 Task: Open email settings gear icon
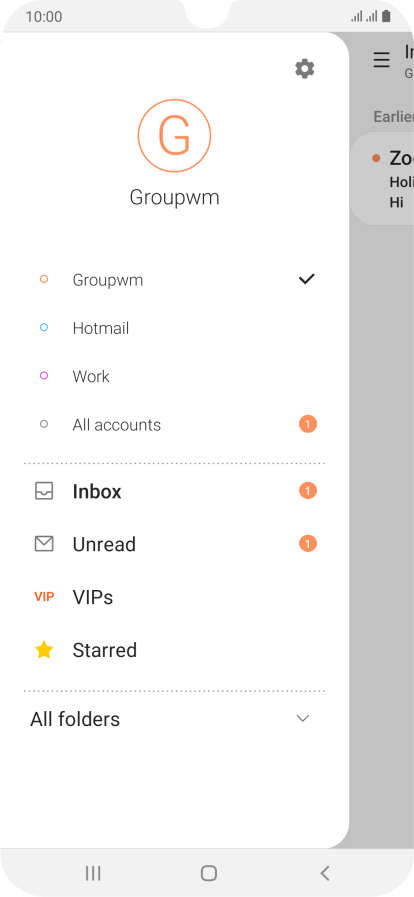[x=304, y=69]
